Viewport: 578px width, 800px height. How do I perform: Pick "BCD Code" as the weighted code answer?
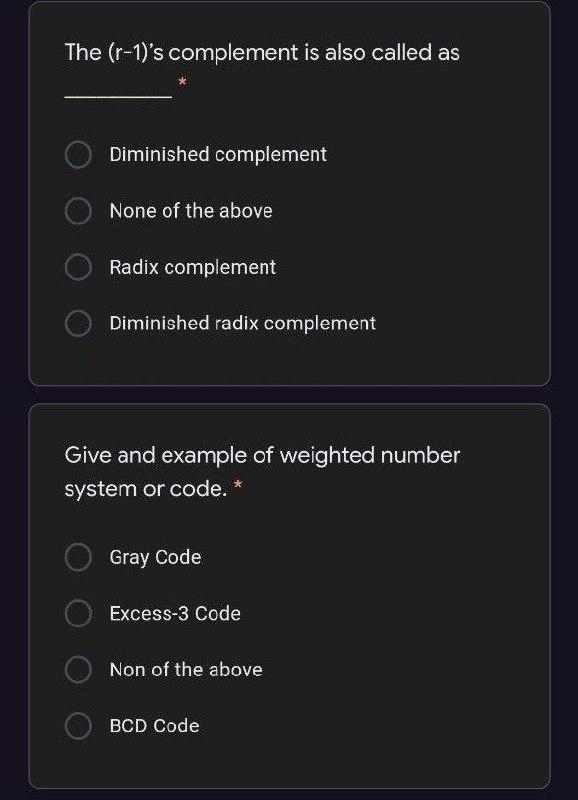tap(78, 725)
